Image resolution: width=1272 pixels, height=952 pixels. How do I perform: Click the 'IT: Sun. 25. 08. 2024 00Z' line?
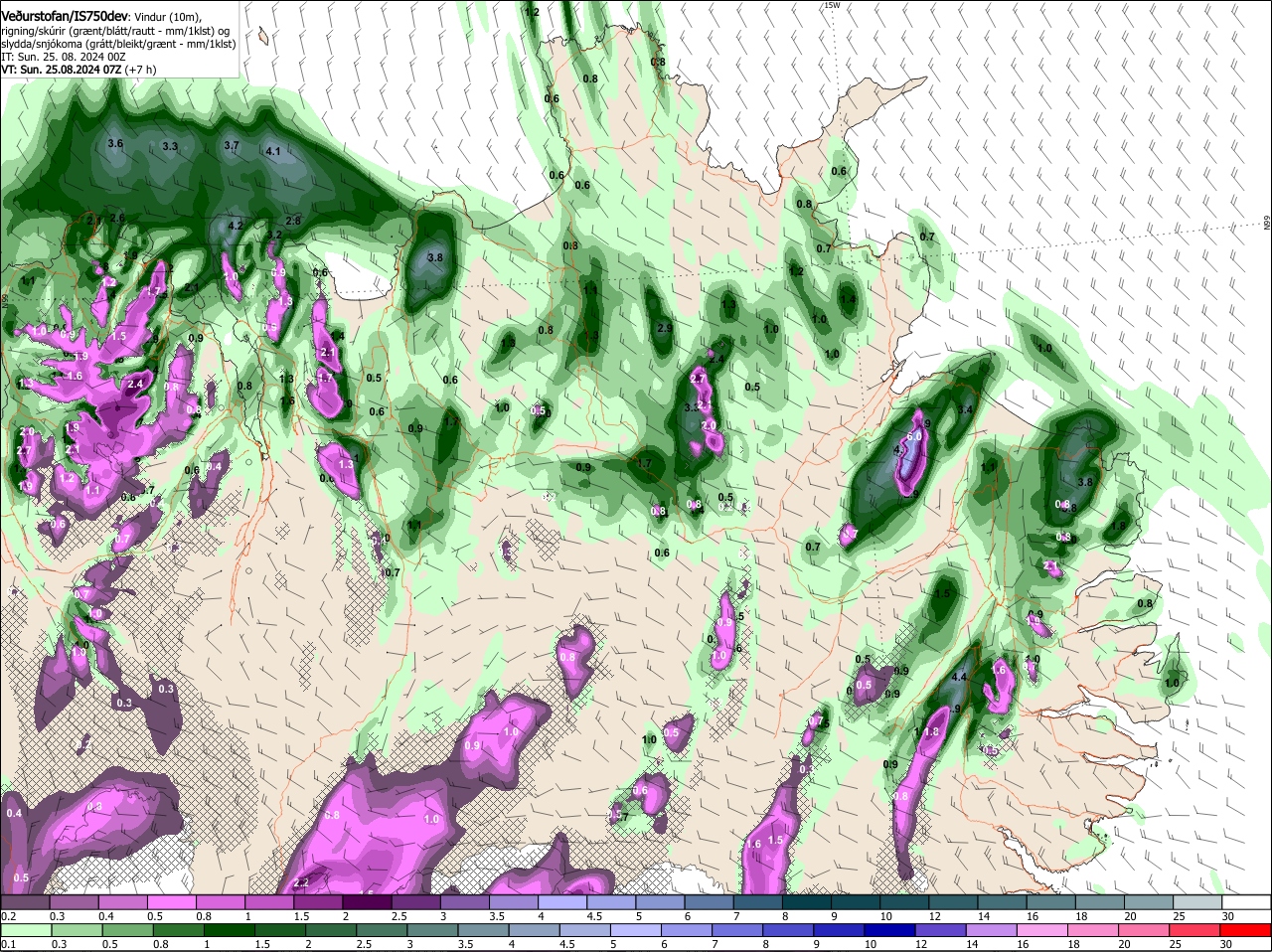(x=62, y=58)
